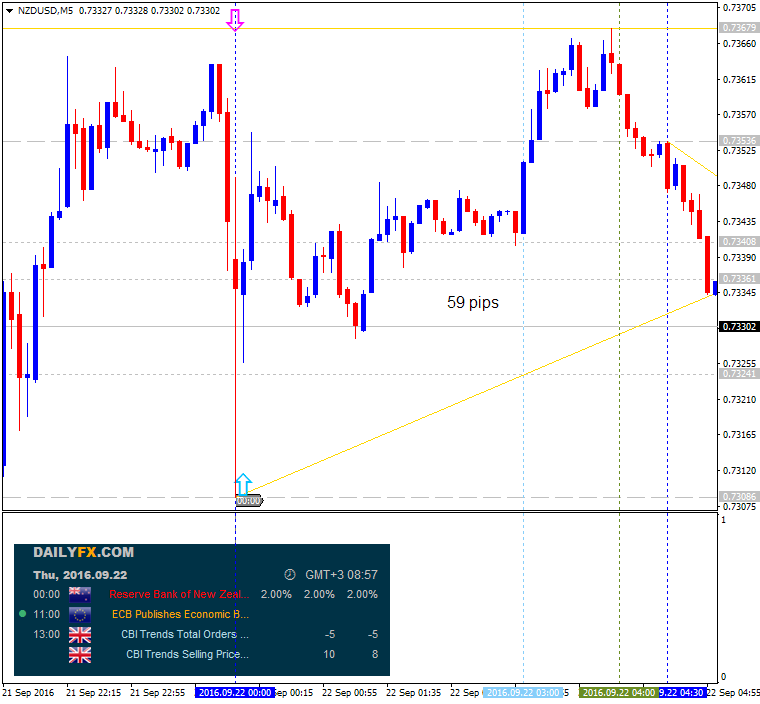Select the 2016.09.22 04:00 time marker
Screen dimensions: 760x704
click(x=619, y=693)
